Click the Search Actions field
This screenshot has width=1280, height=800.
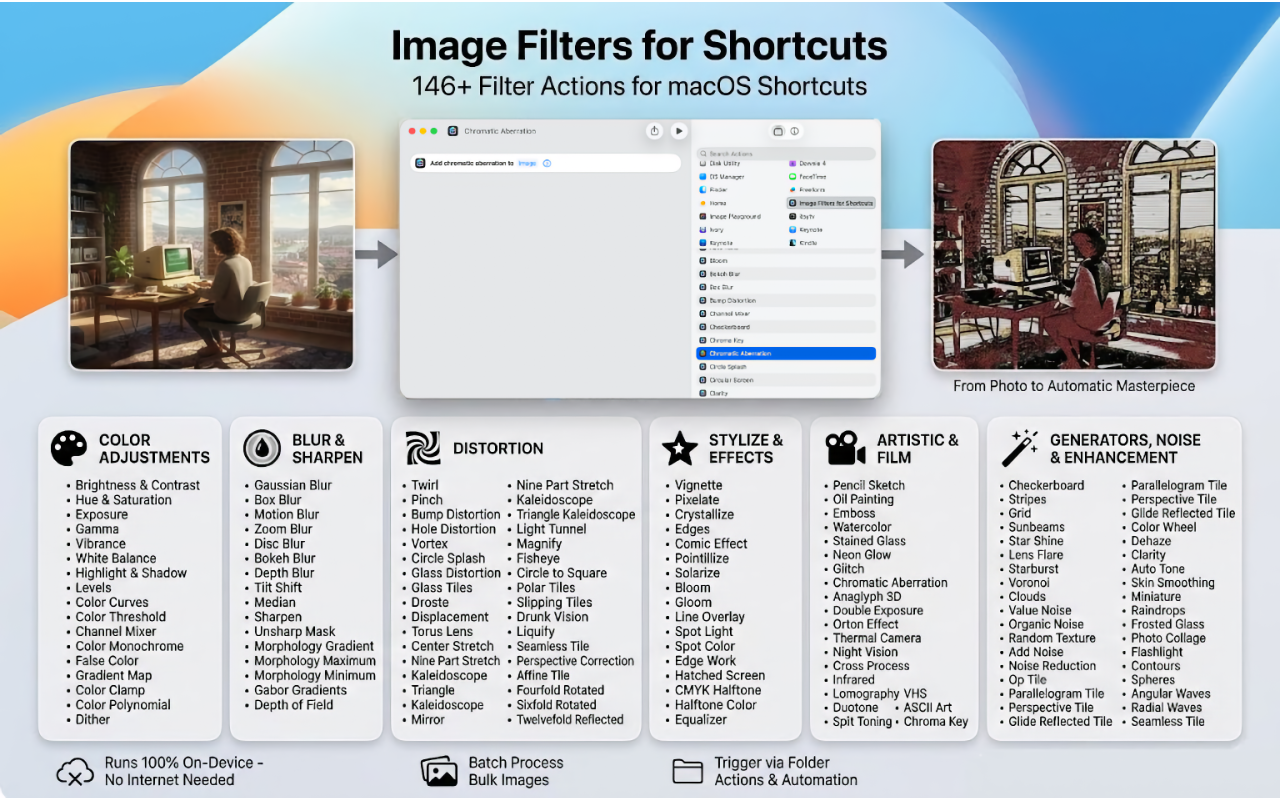pyautogui.click(x=785, y=154)
